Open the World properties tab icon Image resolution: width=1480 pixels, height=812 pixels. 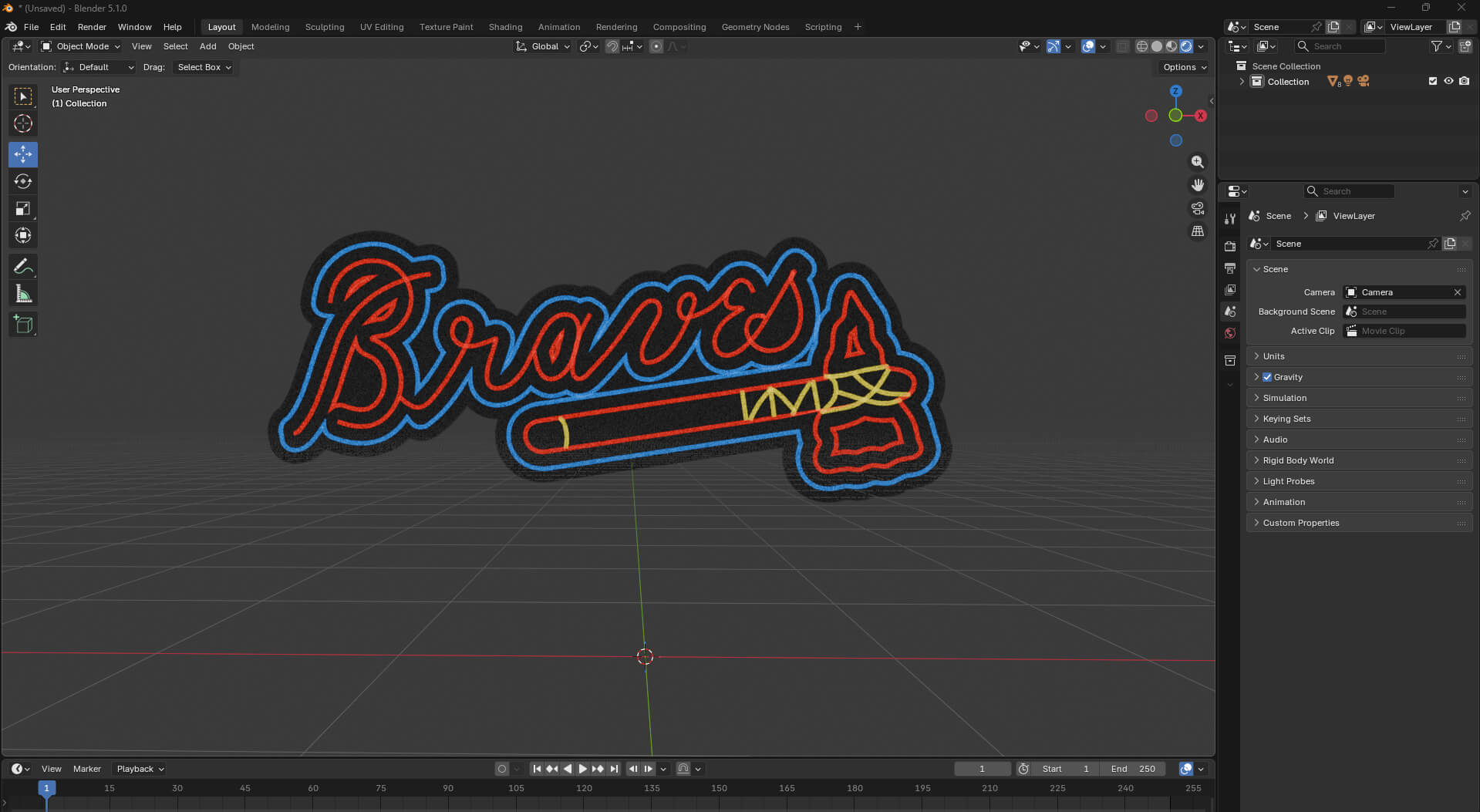1230,333
